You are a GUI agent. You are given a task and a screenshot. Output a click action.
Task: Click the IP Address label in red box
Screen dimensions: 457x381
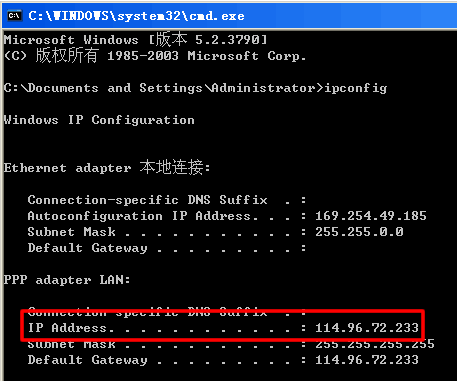[71, 328]
